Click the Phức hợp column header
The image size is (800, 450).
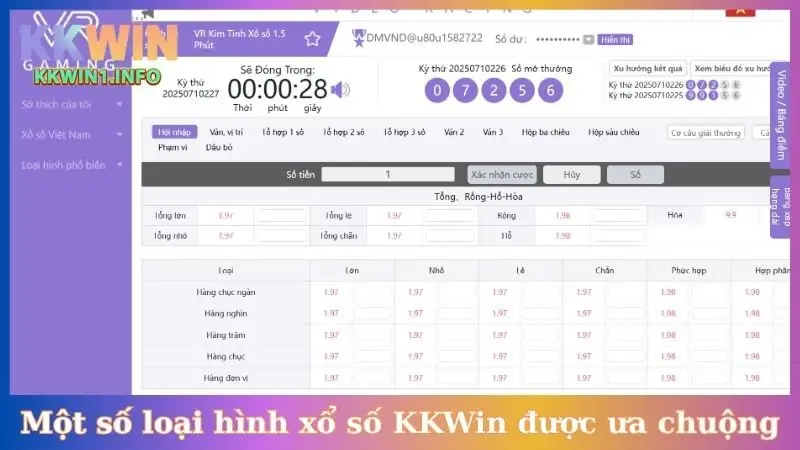pyautogui.click(x=688, y=270)
